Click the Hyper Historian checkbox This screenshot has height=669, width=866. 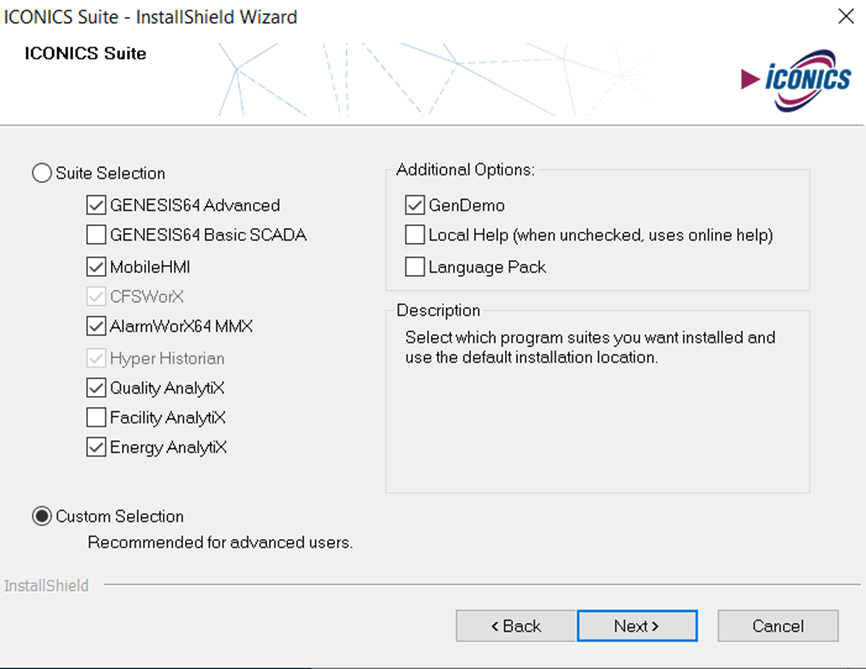96,359
